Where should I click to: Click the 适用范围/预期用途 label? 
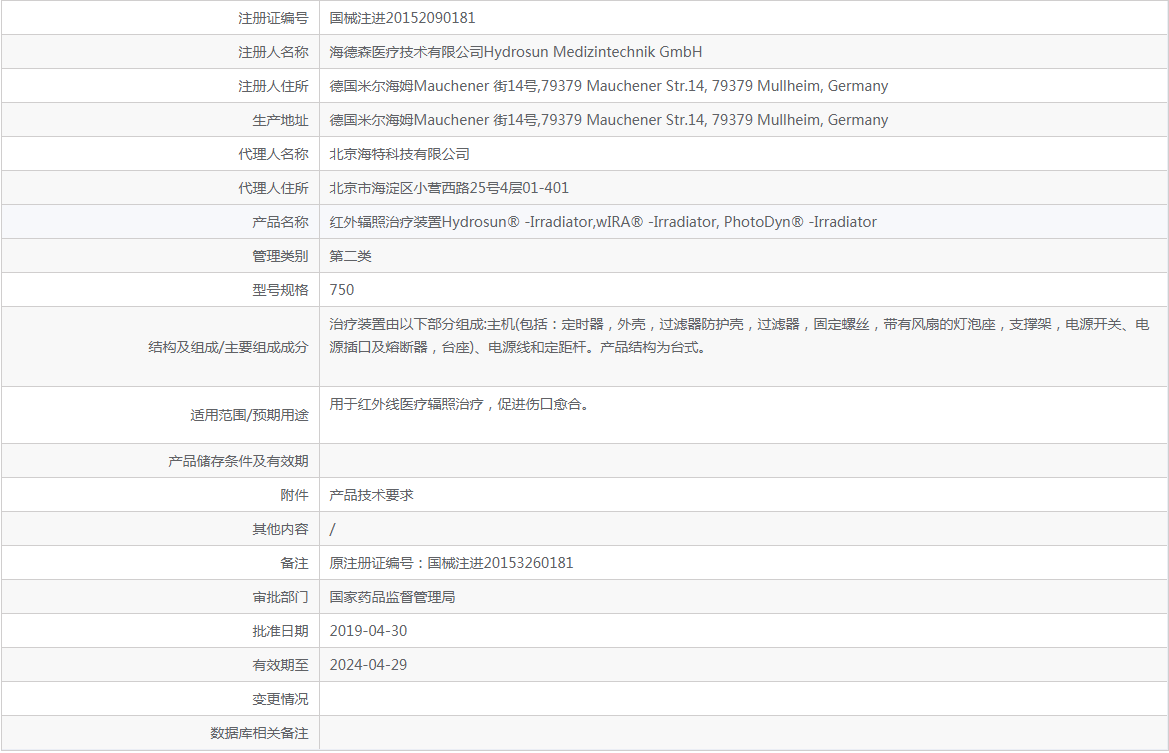(x=249, y=415)
